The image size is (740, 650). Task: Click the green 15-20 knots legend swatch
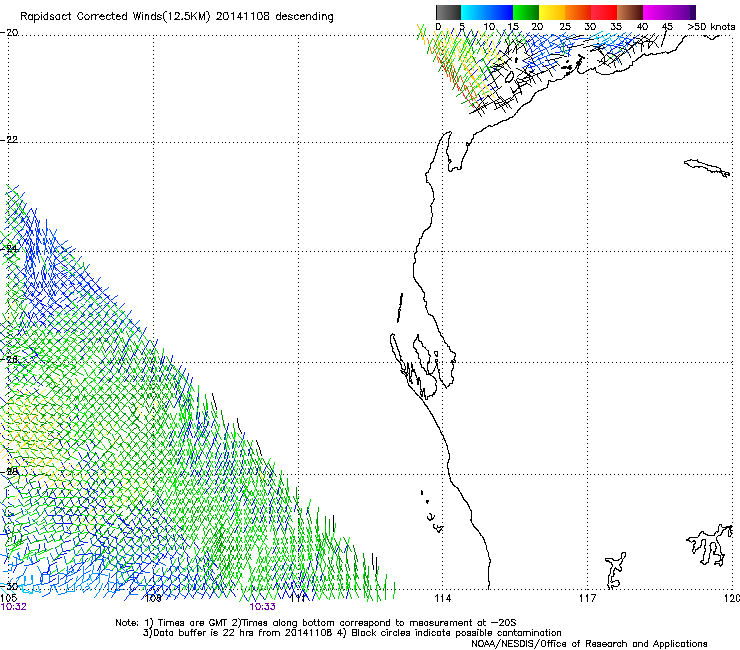pyautogui.click(x=526, y=12)
